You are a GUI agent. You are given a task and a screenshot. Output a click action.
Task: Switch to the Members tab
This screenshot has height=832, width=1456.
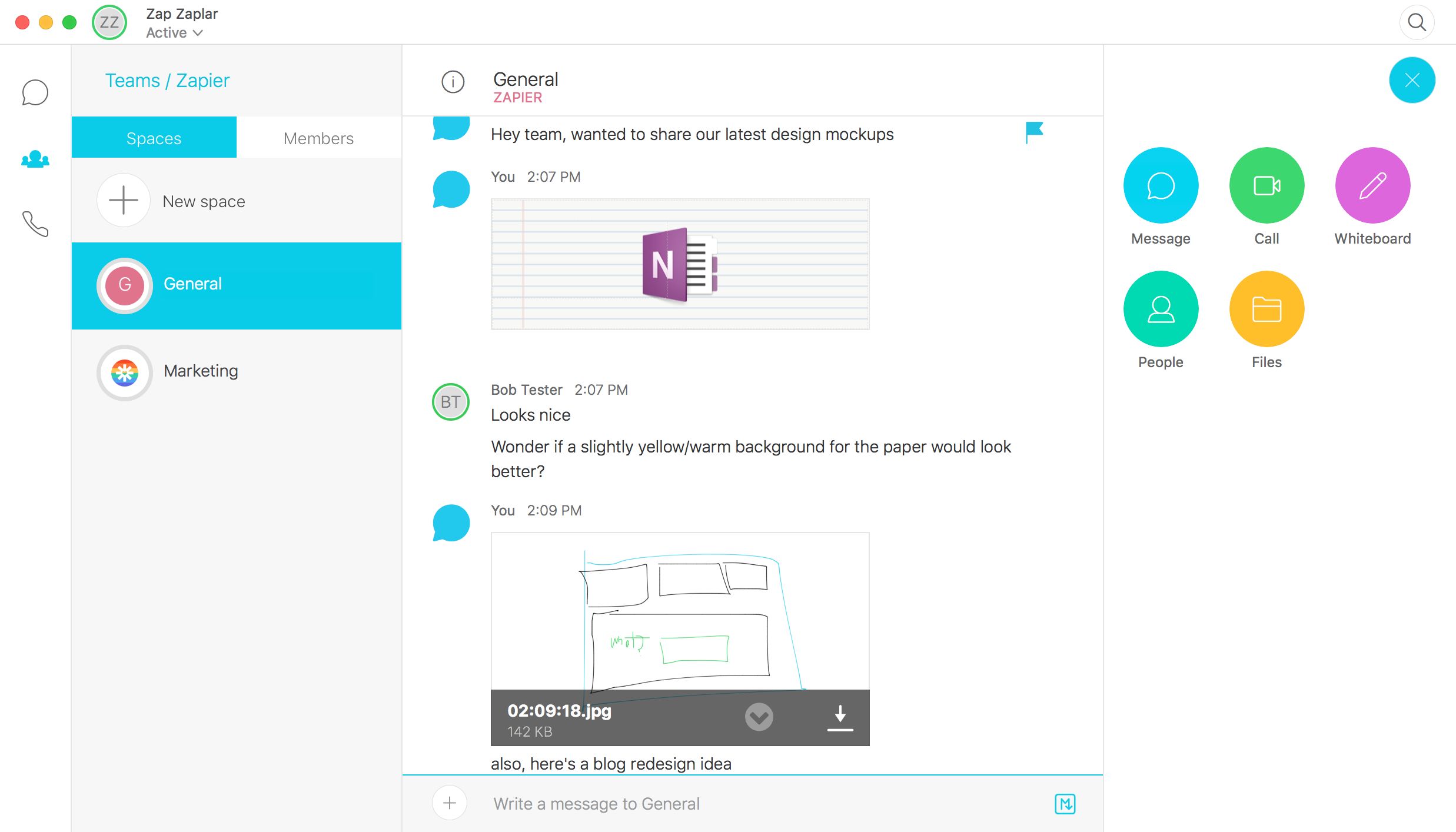pos(318,138)
